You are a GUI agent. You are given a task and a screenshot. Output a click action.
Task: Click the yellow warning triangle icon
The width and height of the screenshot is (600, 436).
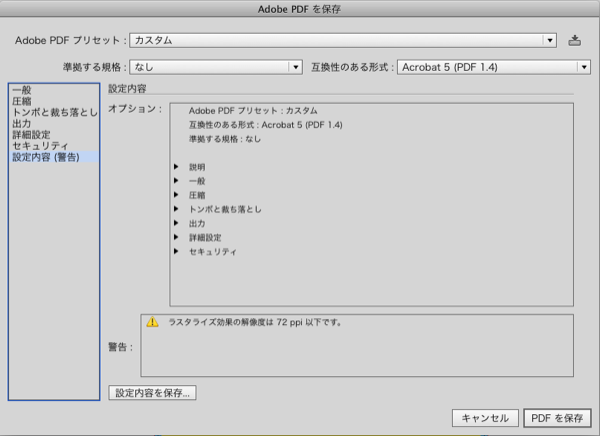pos(152,322)
